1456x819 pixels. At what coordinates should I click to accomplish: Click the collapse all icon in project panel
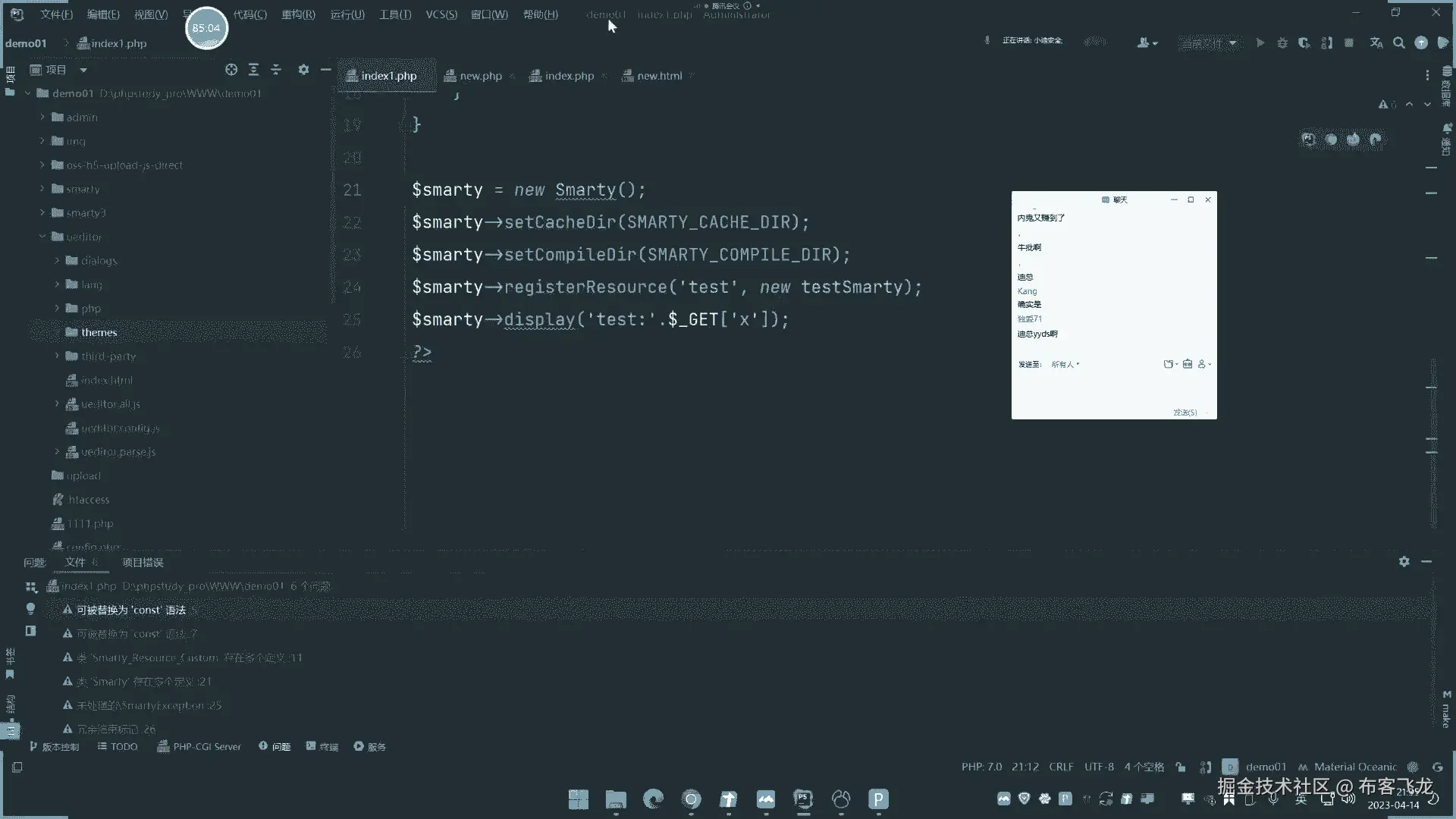(x=276, y=70)
